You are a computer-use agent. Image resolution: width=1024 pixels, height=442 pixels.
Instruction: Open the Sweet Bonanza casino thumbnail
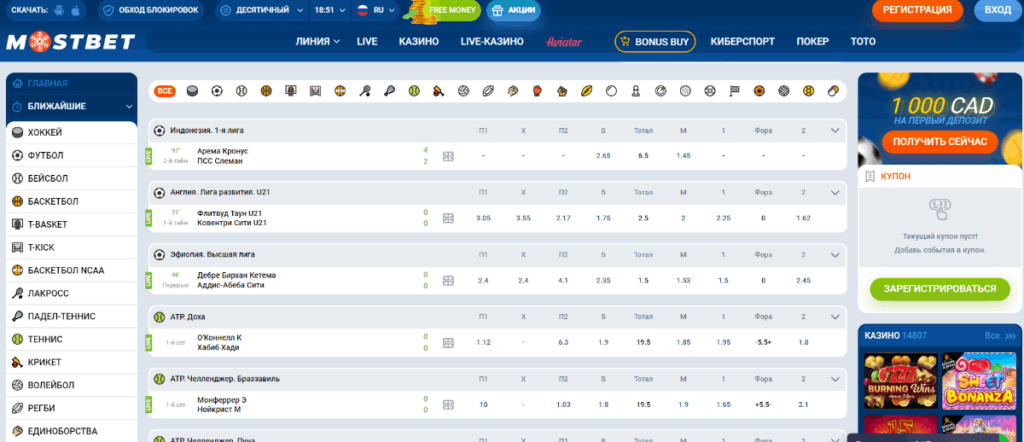979,381
